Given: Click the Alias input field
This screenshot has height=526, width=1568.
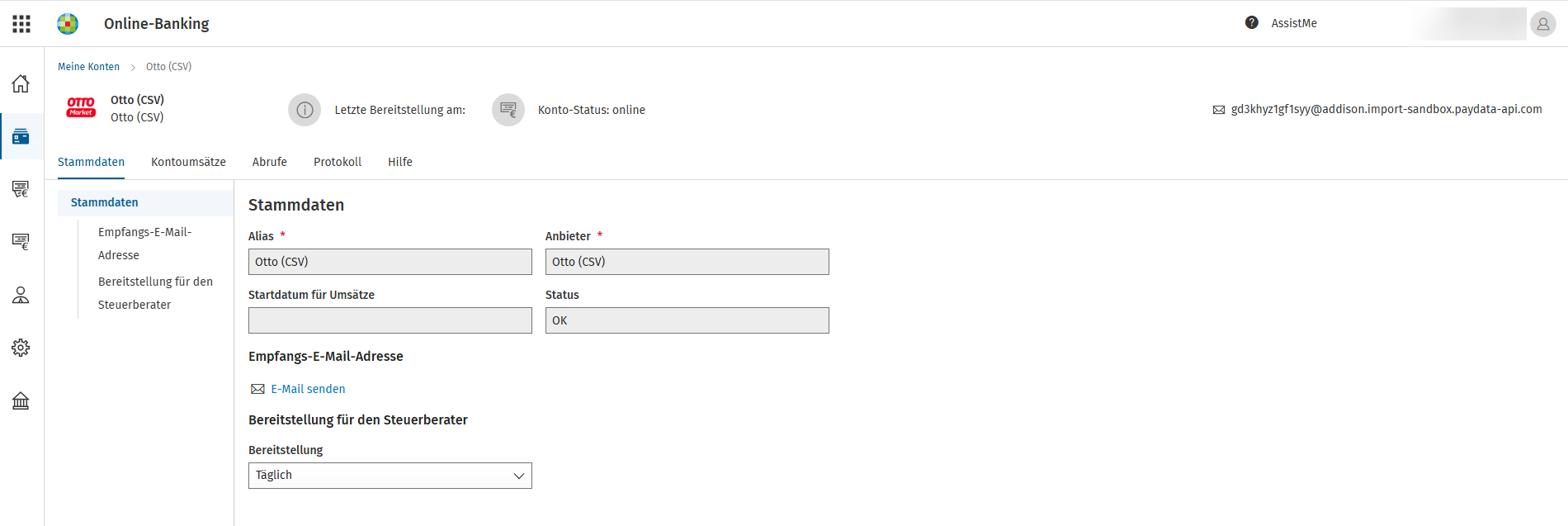Looking at the screenshot, I should pyautogui.click(x=390, y=262).
